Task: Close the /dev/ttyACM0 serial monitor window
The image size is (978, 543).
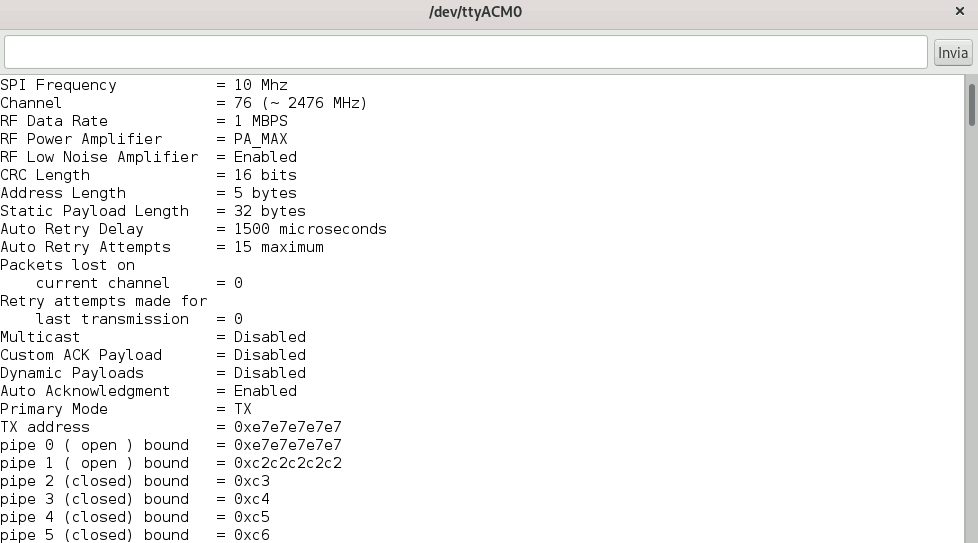Action: pos(959,12)
